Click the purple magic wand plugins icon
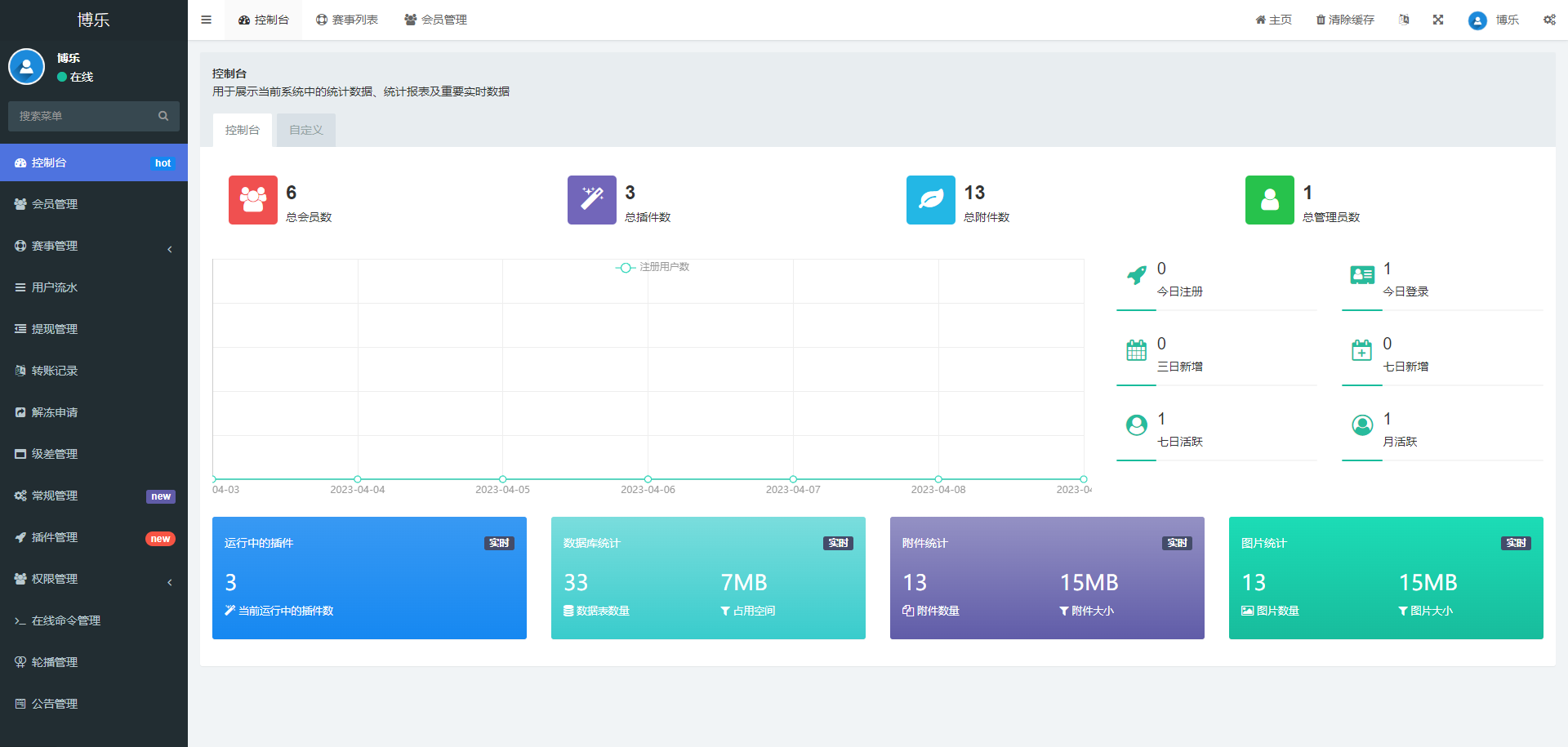Image resolution: width=1568 pixels, height=747 pixels. click(592, 200)
